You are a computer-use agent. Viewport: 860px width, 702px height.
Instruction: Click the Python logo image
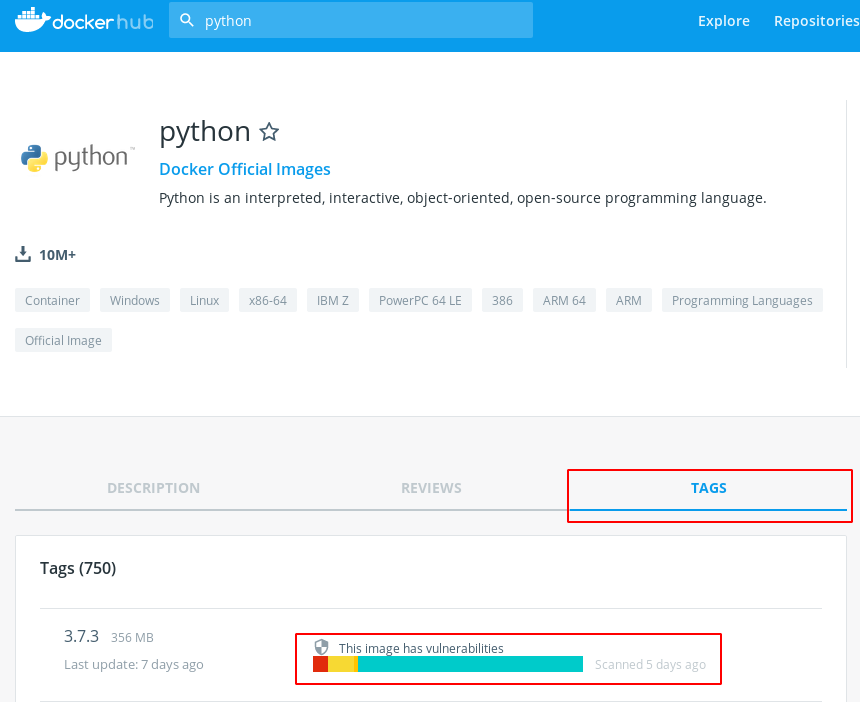click(x=76, y=158)
